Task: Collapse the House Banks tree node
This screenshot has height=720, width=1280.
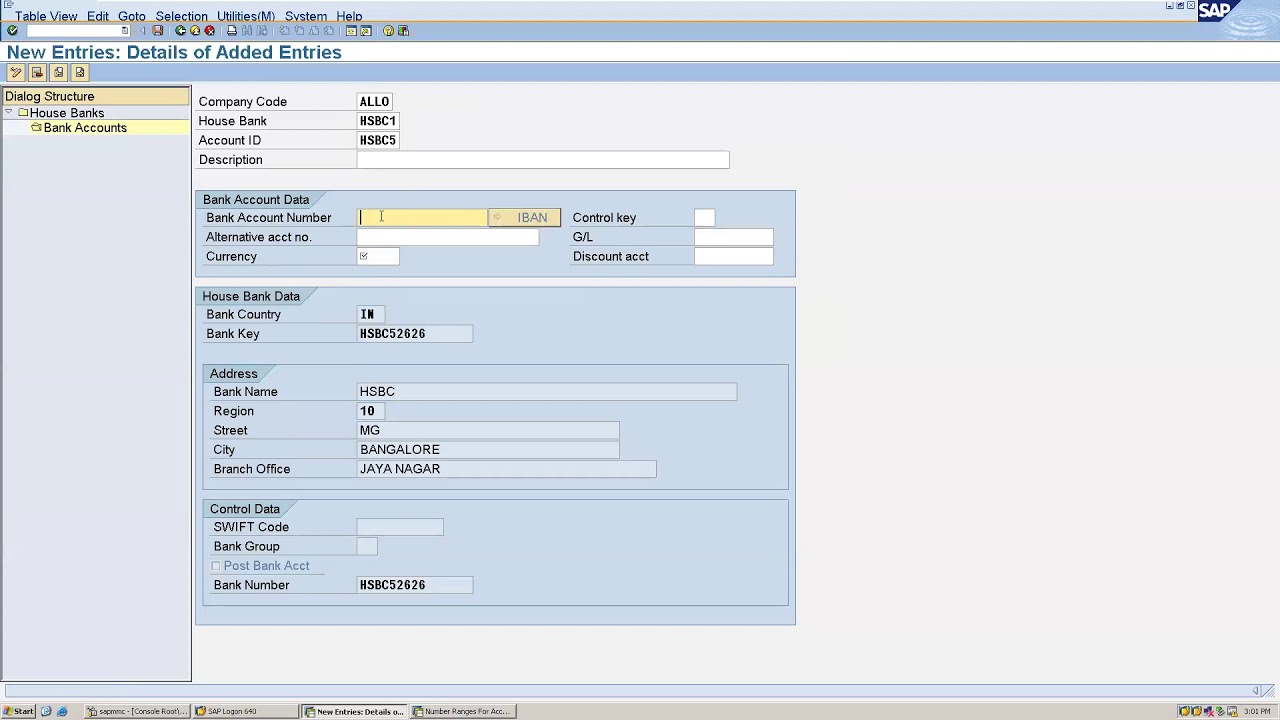Action: pos(9,112)
